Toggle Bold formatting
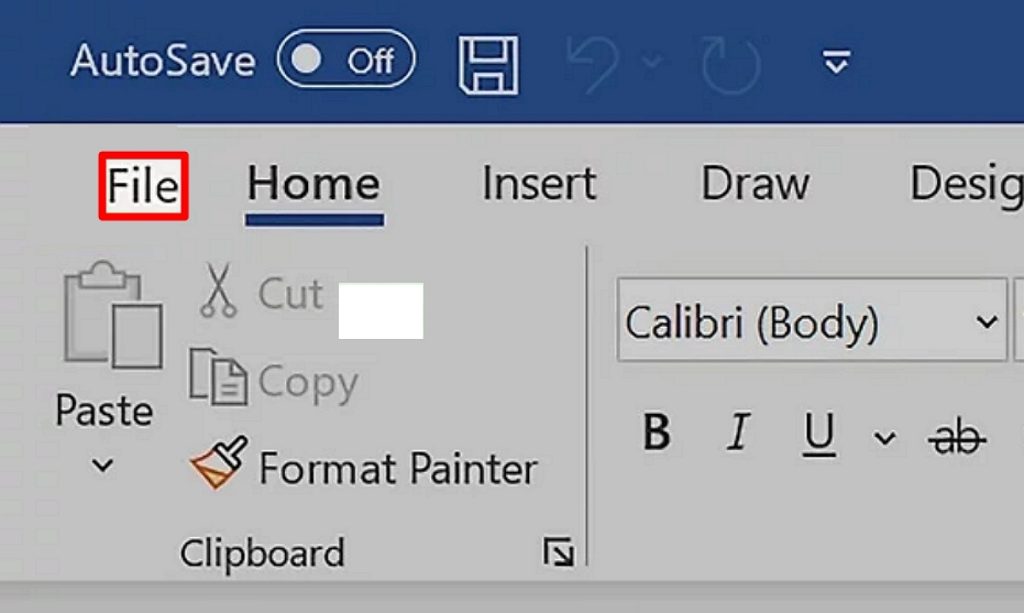The width and height of the screenshot is (1024, 613). point(656,434)
